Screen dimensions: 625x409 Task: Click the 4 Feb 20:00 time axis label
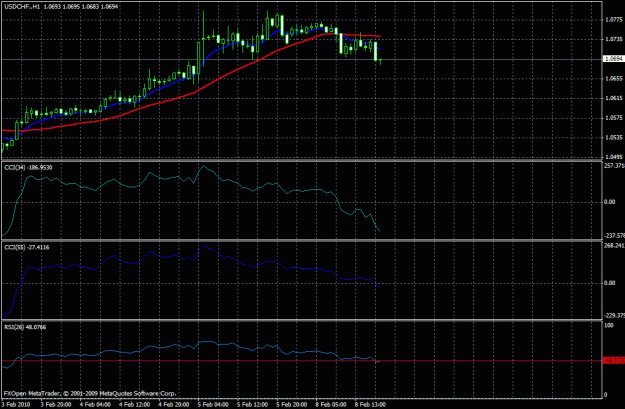coord(173,405)
